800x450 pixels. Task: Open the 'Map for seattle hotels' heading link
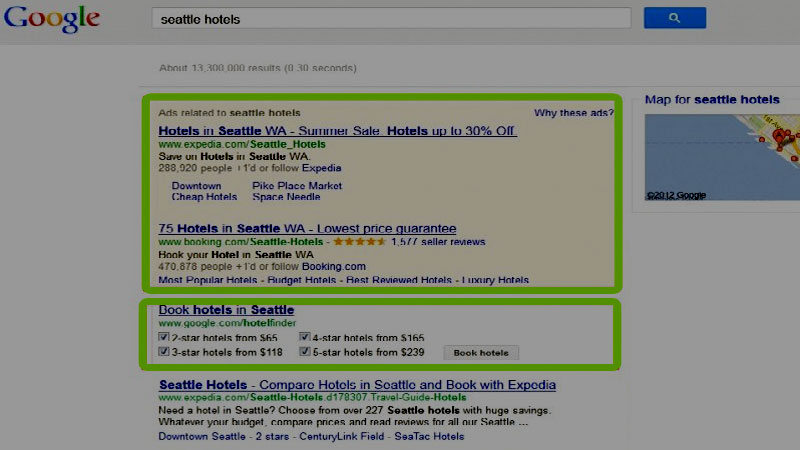pyautogui.click(x=712, y=99)
